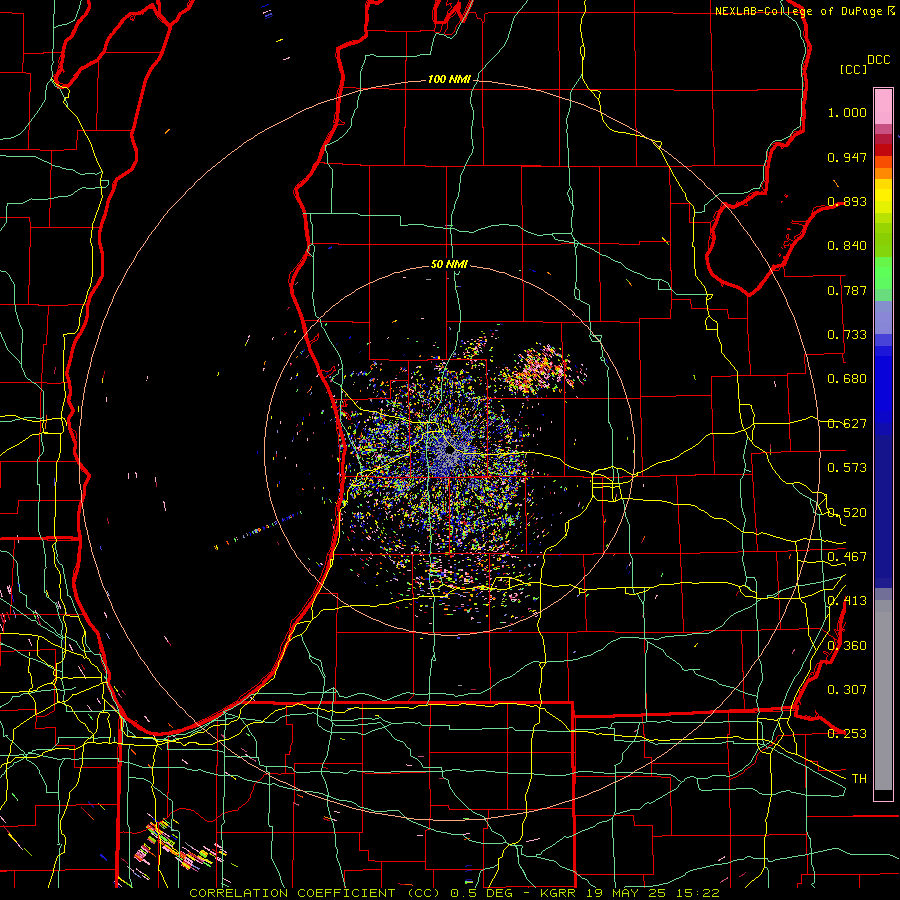Click the CORRELATION COEFFICIENT (CC) product title
Image resolution: width=900 pixels, height=900 pixels.
point(315,893)
